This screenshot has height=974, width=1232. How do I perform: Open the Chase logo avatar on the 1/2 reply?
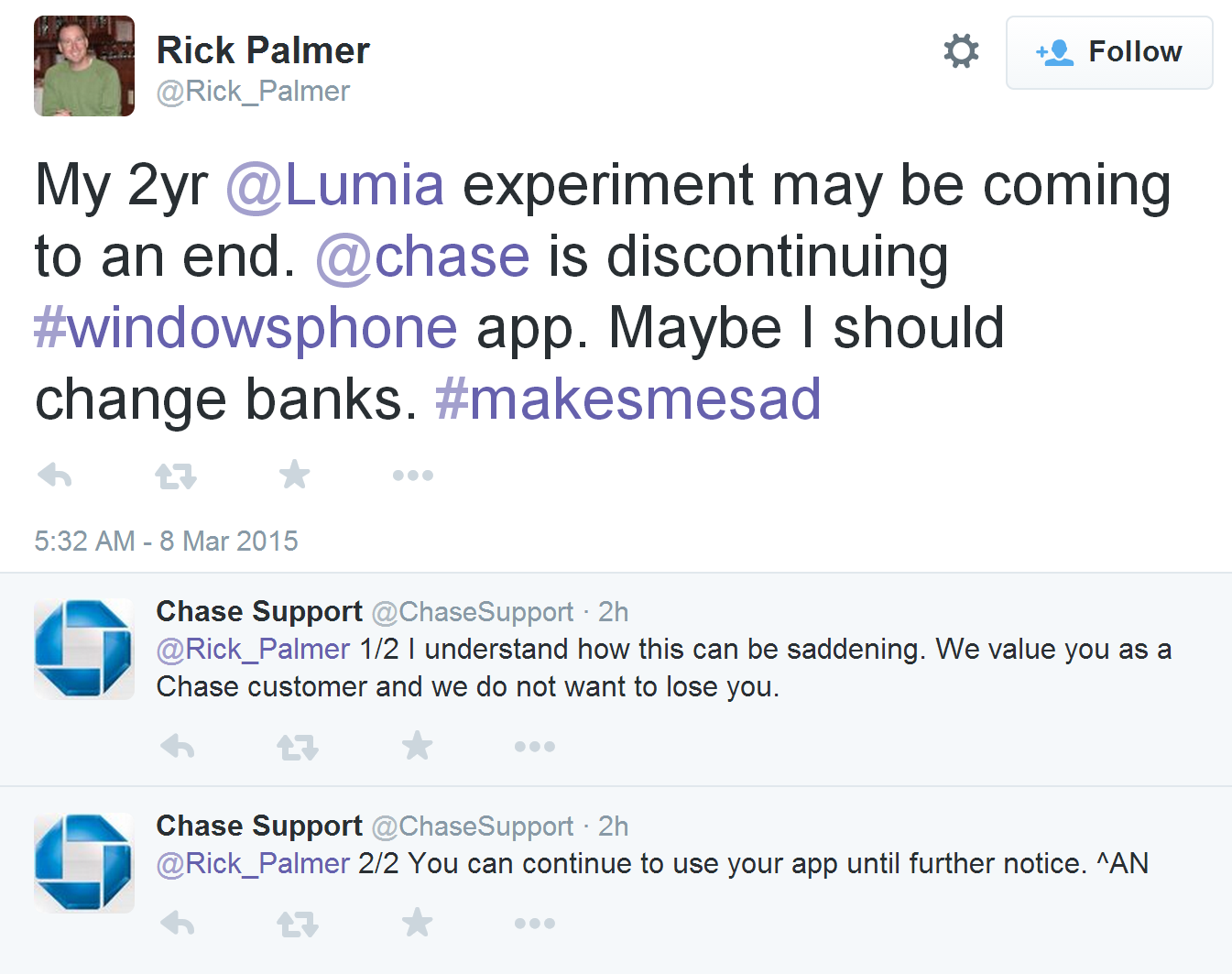point(84,649)
